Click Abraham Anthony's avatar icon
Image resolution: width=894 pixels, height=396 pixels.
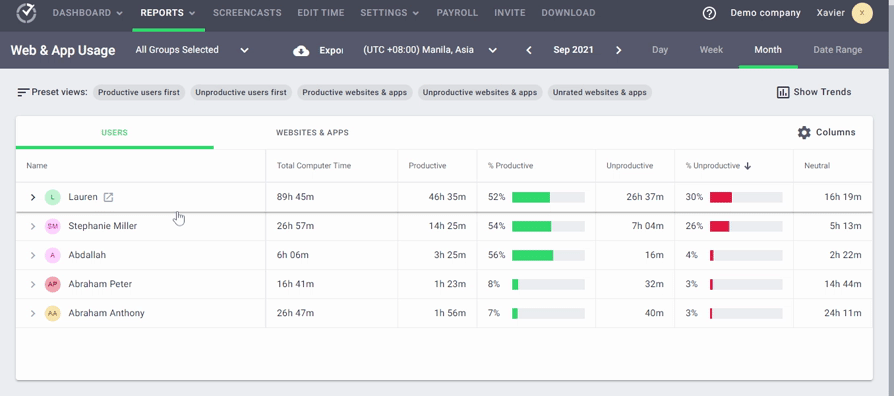point(52,313)
